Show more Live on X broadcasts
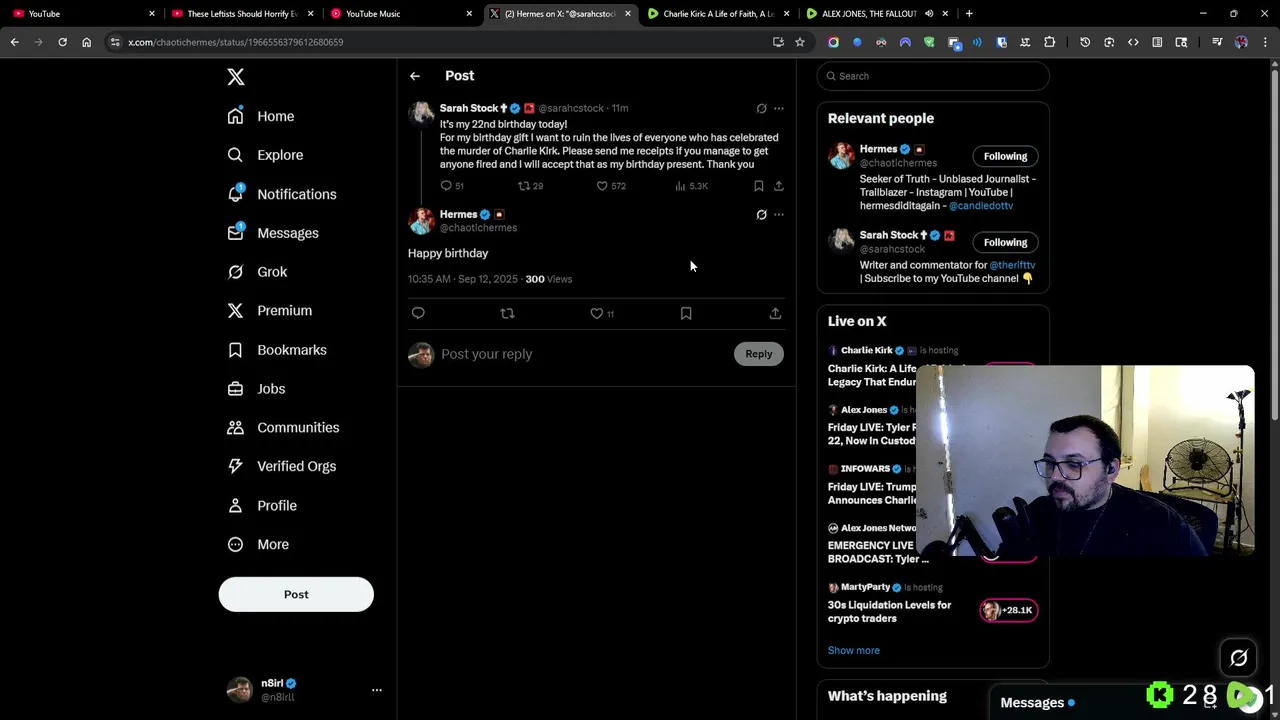Screen dimensions: 1280x720 [853, 650]
